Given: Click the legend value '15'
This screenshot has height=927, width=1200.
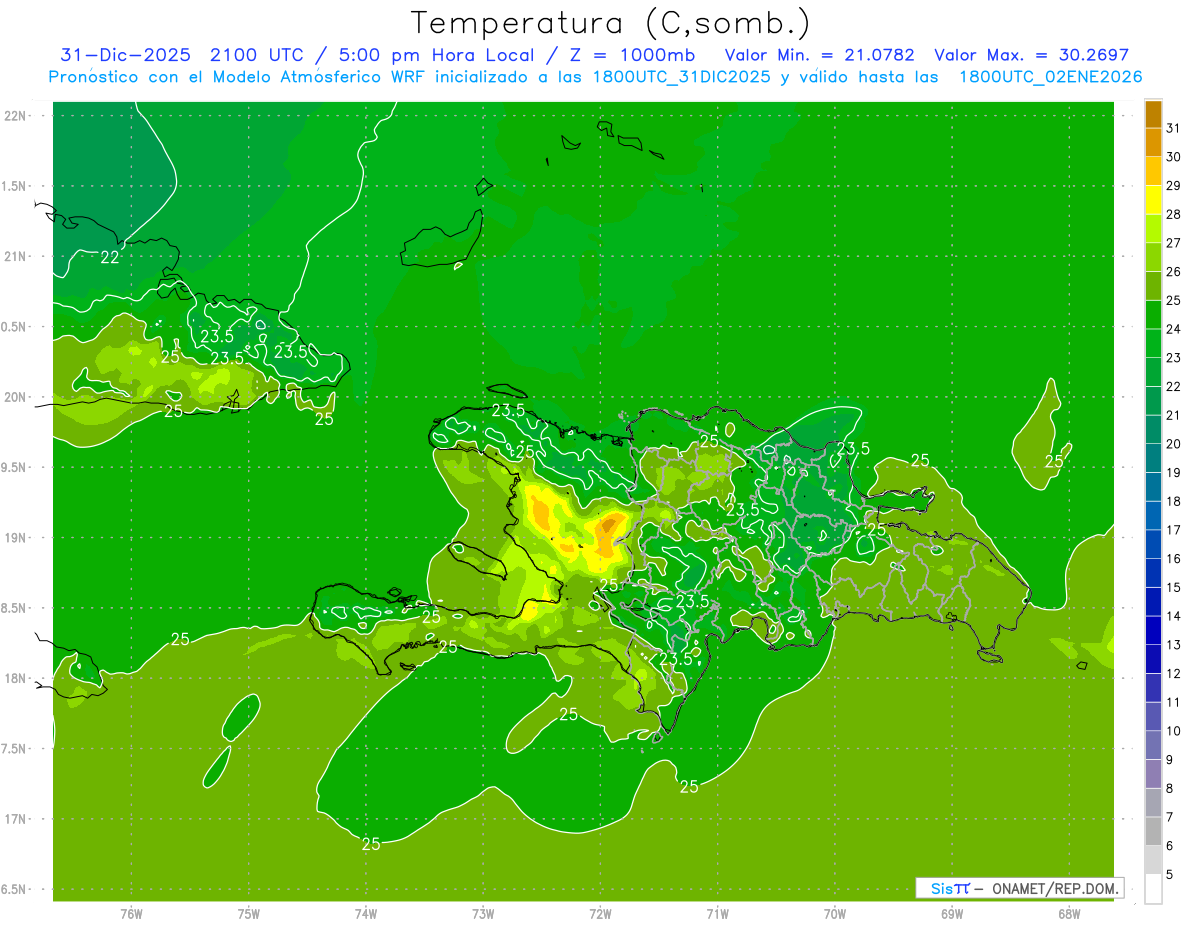Looking at the screenshot, I should (1174, 587).
